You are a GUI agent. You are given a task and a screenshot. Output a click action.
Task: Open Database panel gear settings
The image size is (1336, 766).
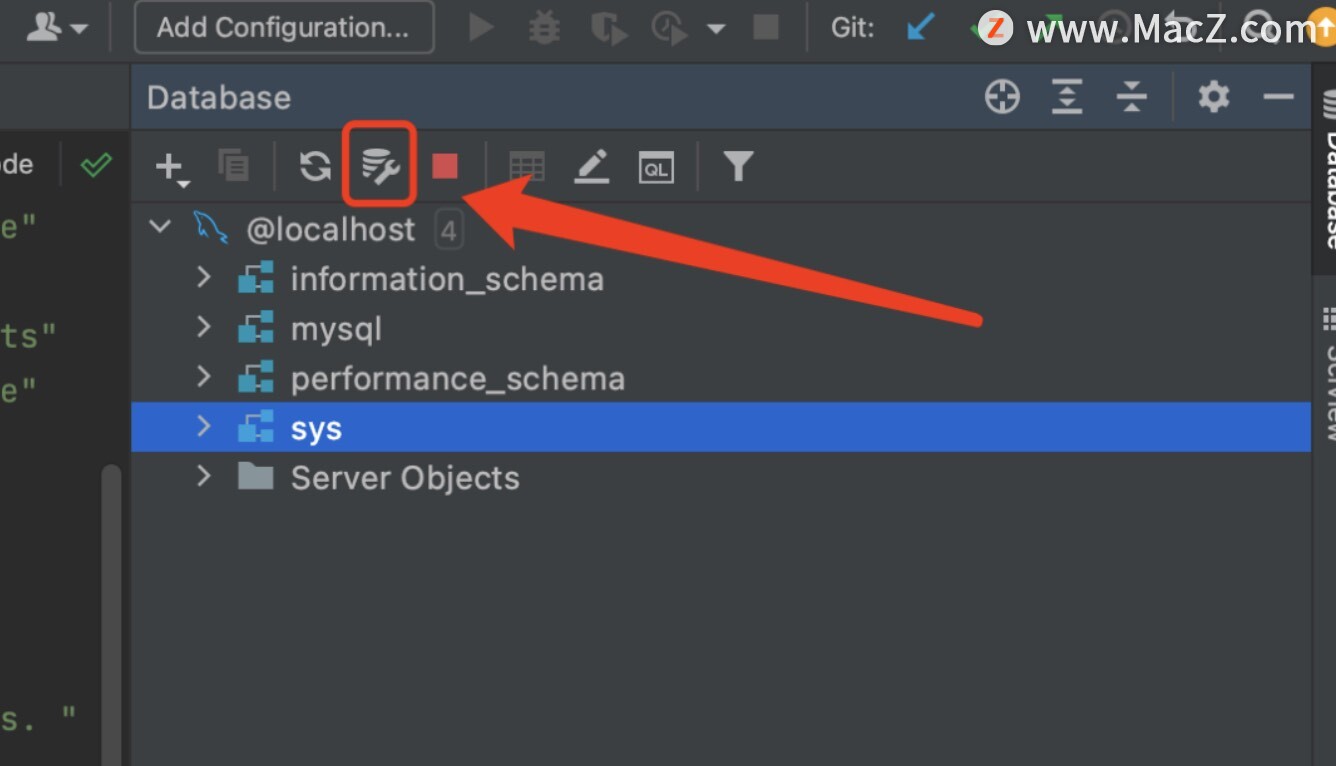coord(1214,97)
